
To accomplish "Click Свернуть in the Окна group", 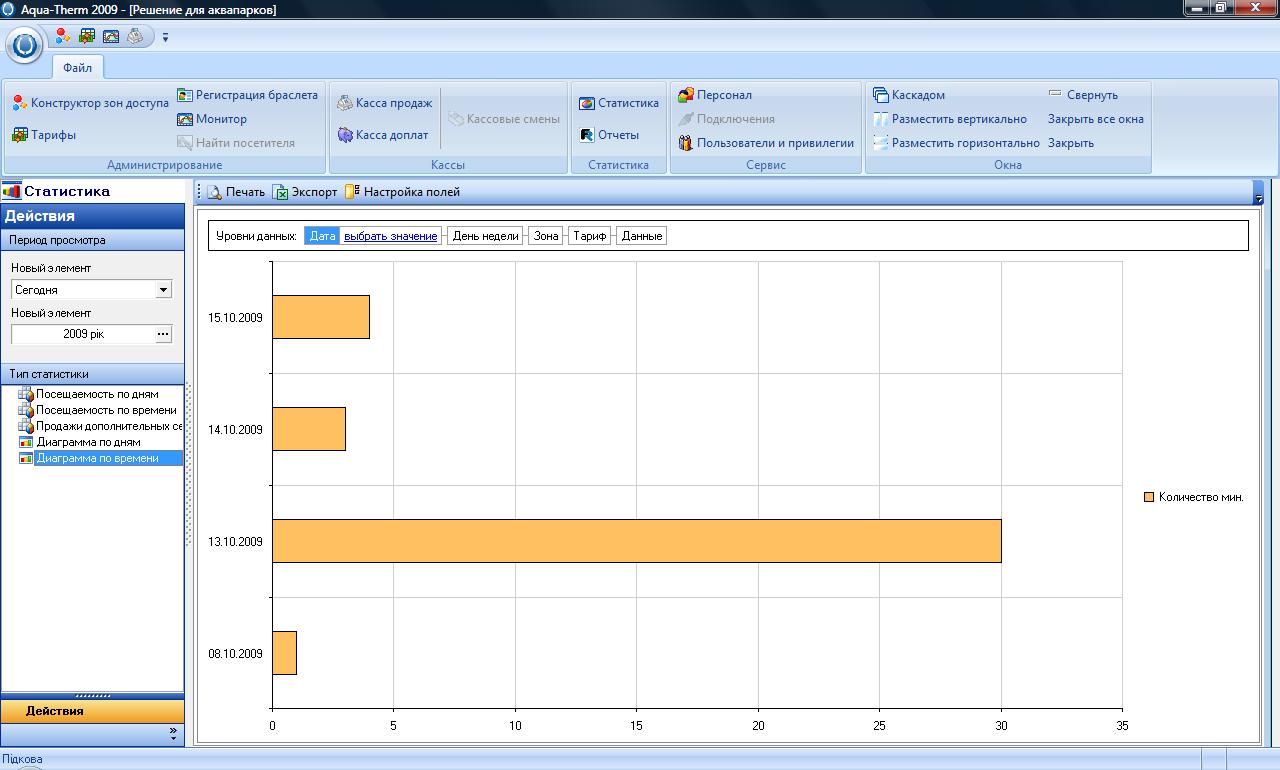I will [1083, 95].
